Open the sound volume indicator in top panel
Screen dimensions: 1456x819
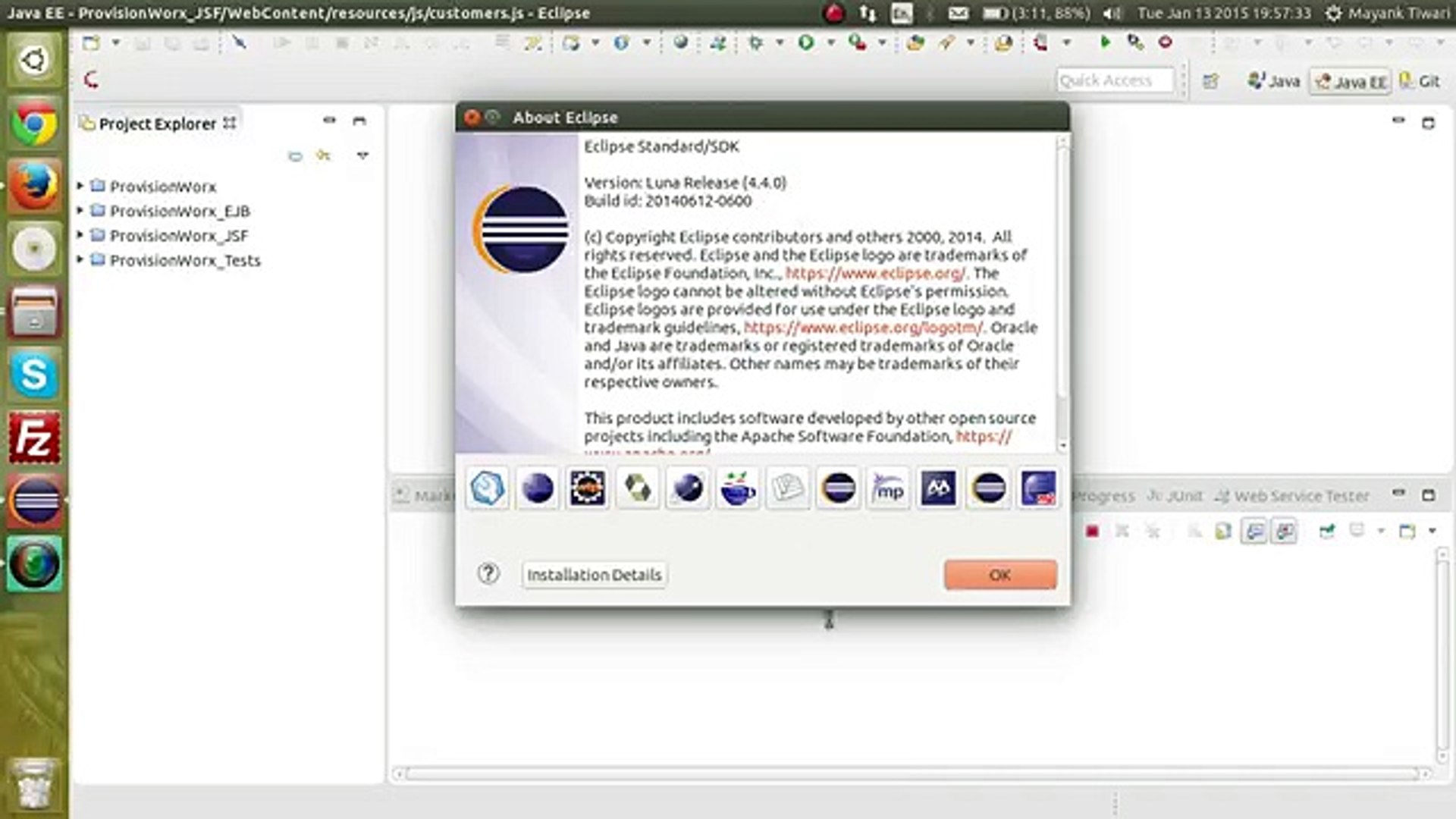pos(1112,13)
